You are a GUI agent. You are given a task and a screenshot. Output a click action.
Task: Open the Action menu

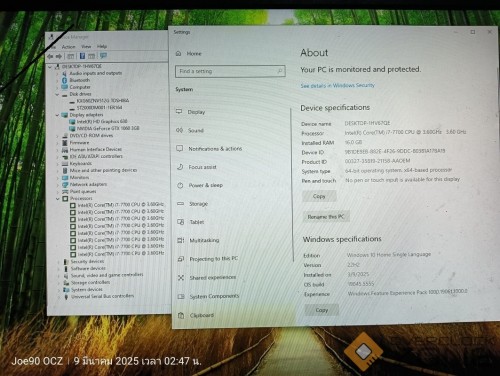(68, 47)
